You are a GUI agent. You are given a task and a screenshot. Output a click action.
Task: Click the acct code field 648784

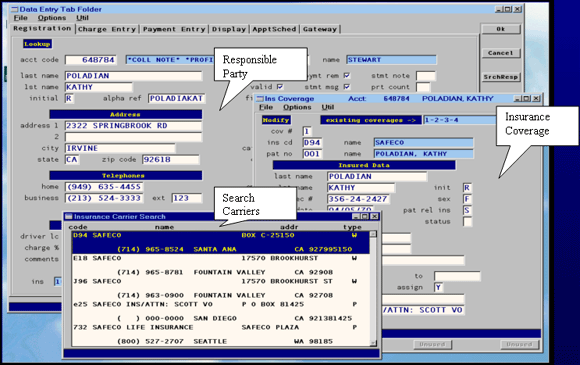(x=91, y=60)
